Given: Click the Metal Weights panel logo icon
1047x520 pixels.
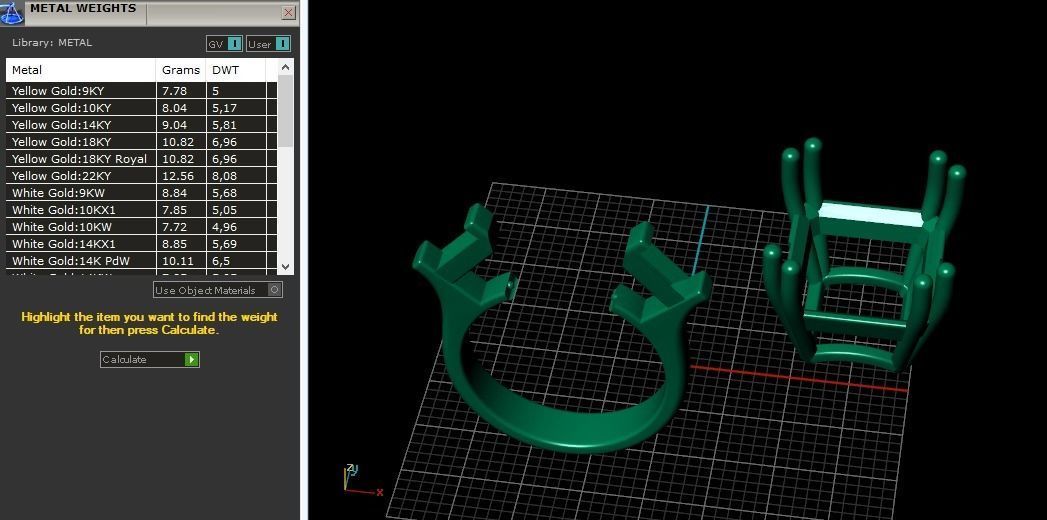Looking at the screenshot, I should pos(12,12).
